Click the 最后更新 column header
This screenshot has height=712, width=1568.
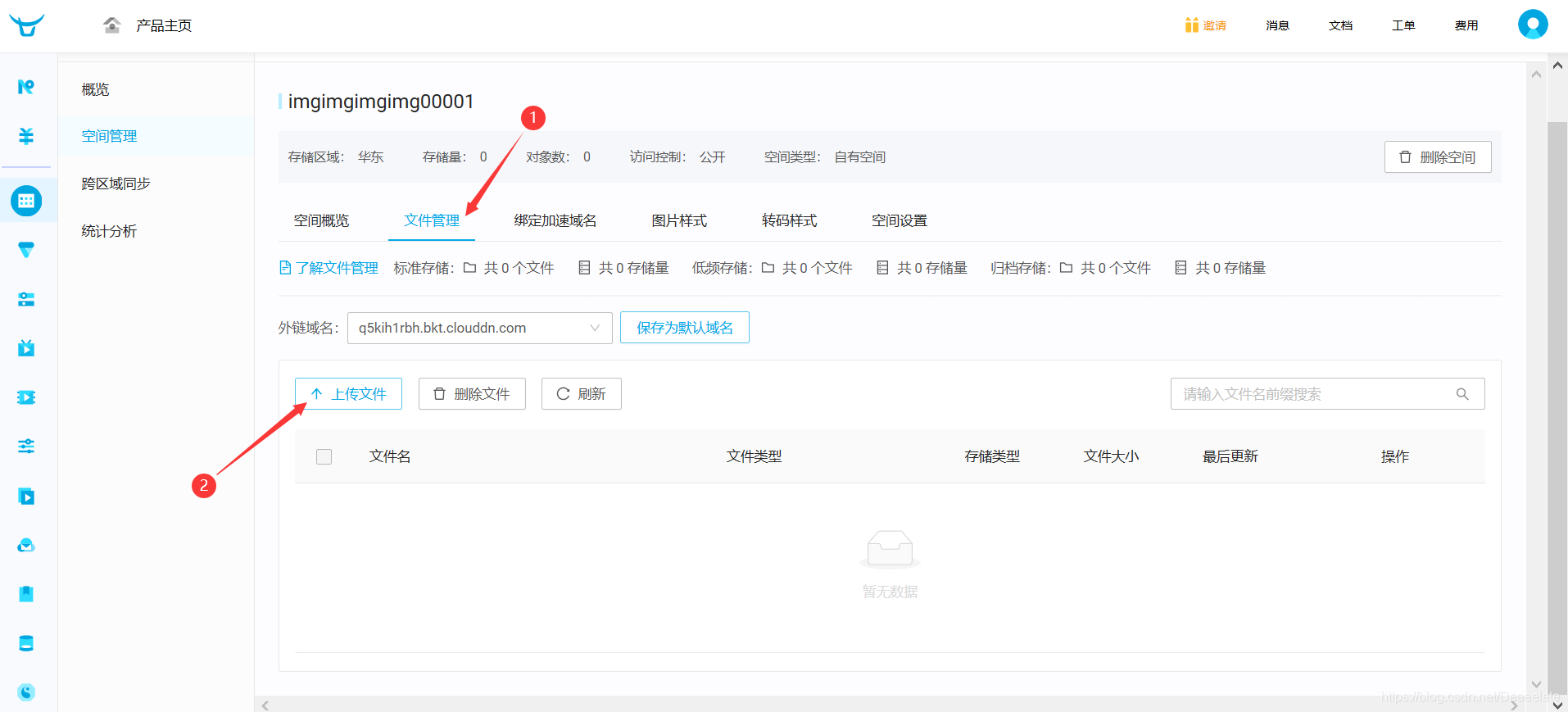pyautogui.click(x=1230, y=456)
